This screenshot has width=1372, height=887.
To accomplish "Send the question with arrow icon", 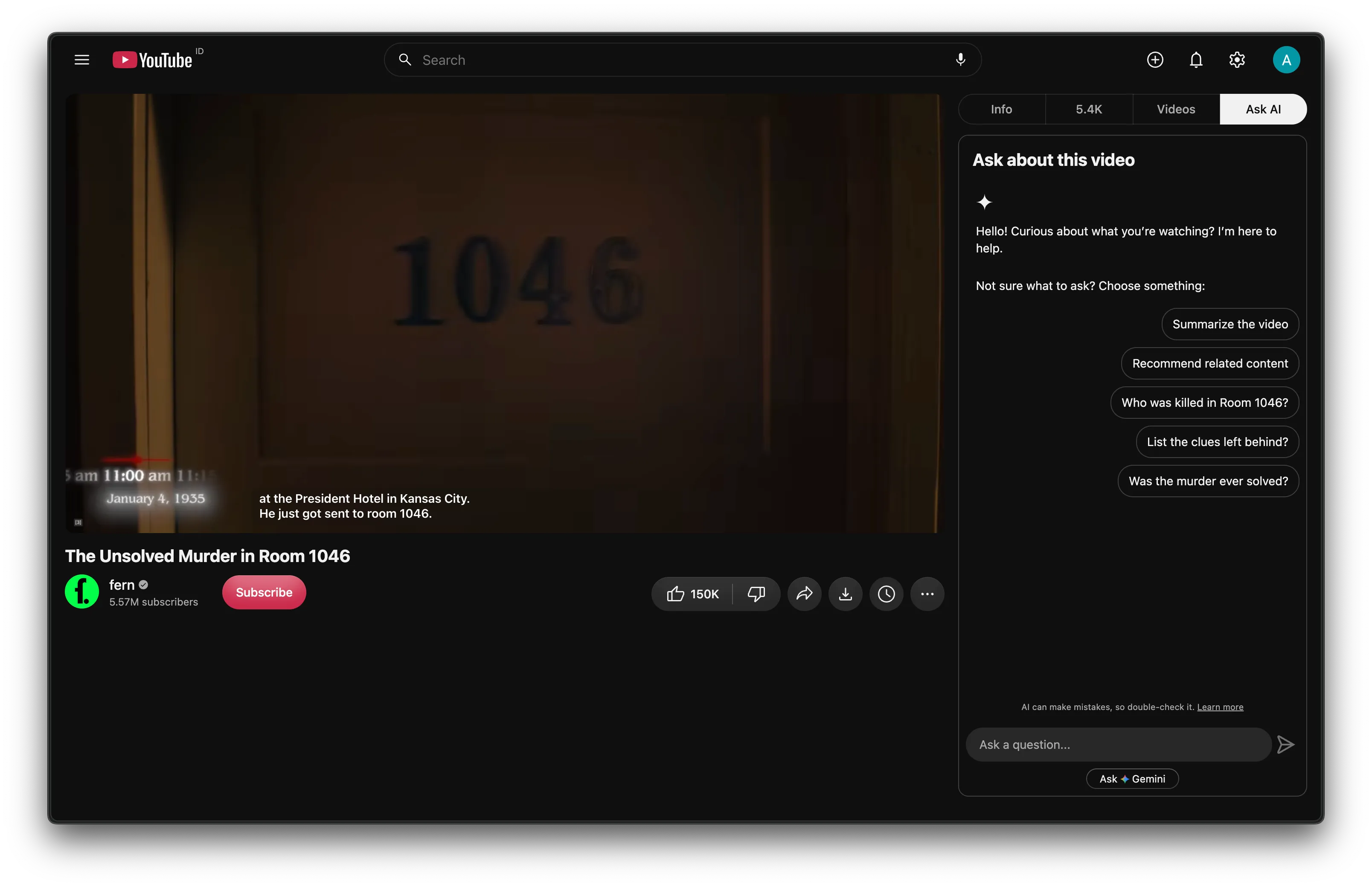I will (x=1285, y=745).
